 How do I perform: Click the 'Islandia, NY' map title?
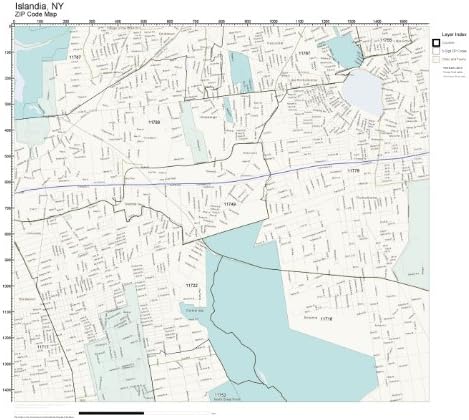pyautogui.click(x=39, y=6)
